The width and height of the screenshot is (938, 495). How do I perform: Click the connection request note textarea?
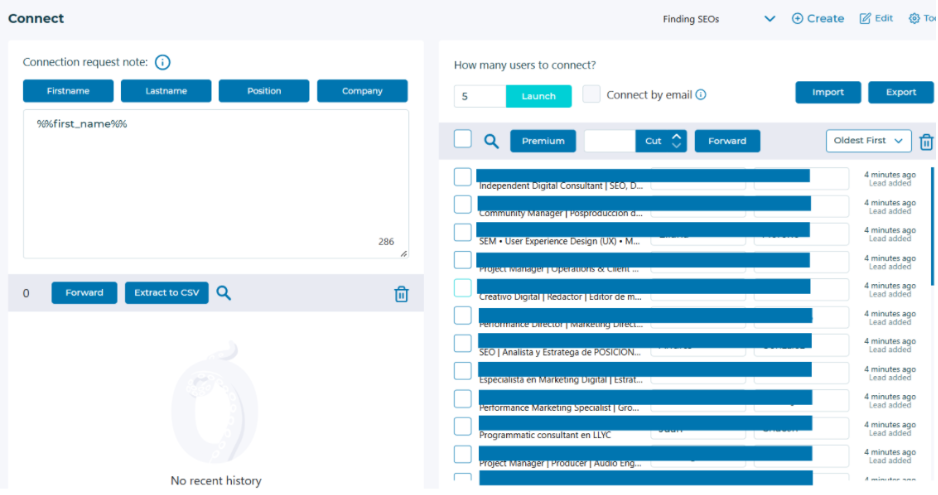click(216, 184)
